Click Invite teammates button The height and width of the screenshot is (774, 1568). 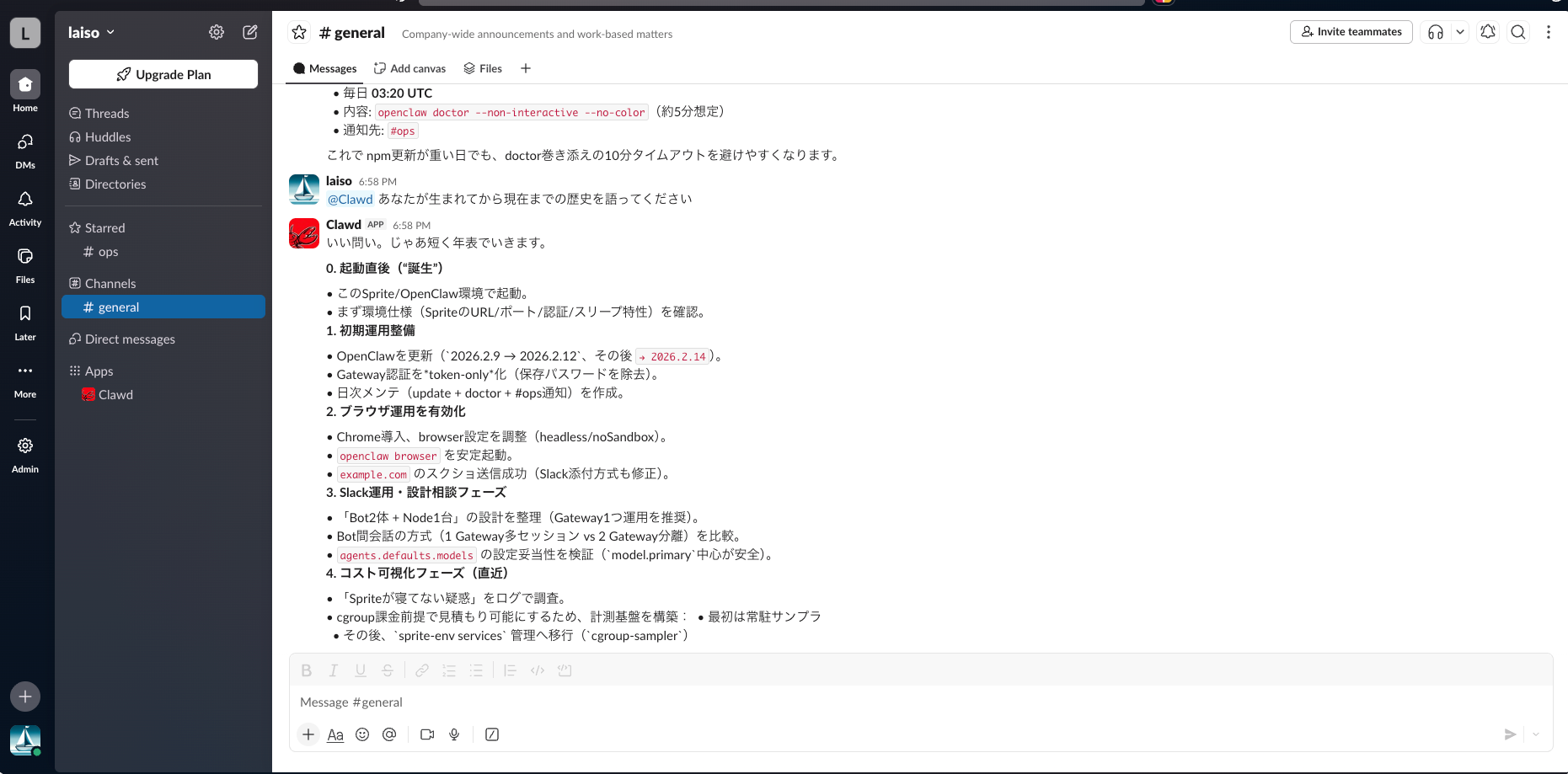click(1351, 32)
